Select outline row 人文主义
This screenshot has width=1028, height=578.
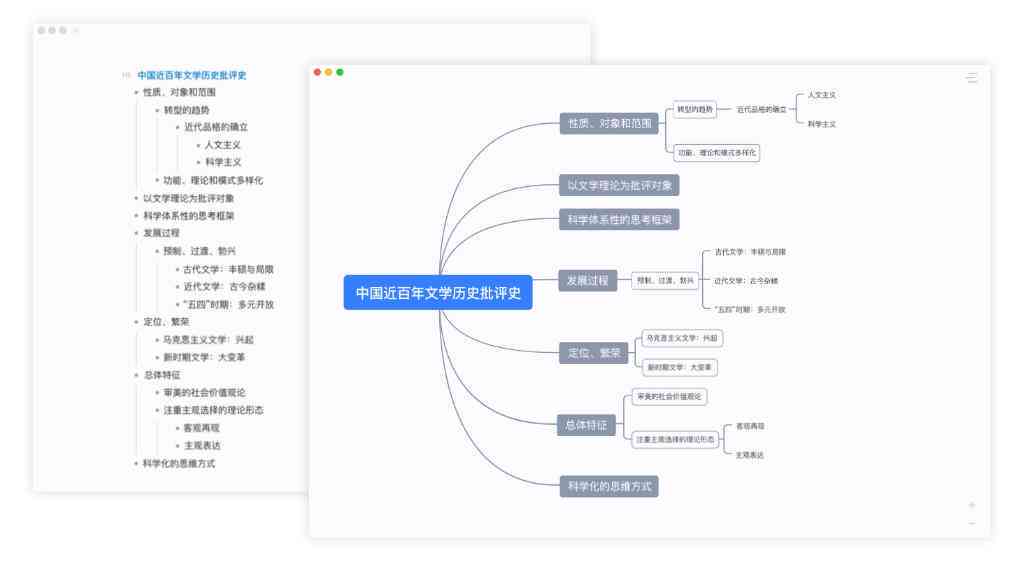coord(223,145)
